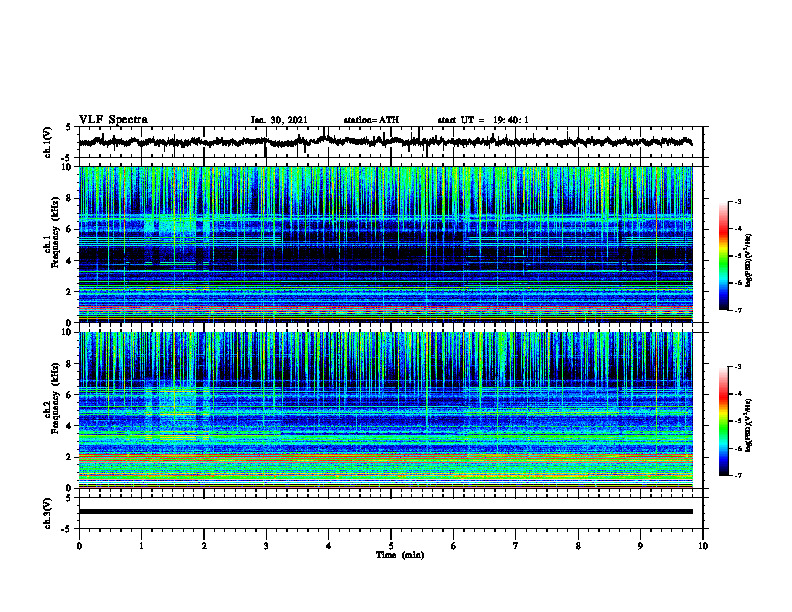Click the "-7" value on ch.1 colorbar

pos(737,310)
